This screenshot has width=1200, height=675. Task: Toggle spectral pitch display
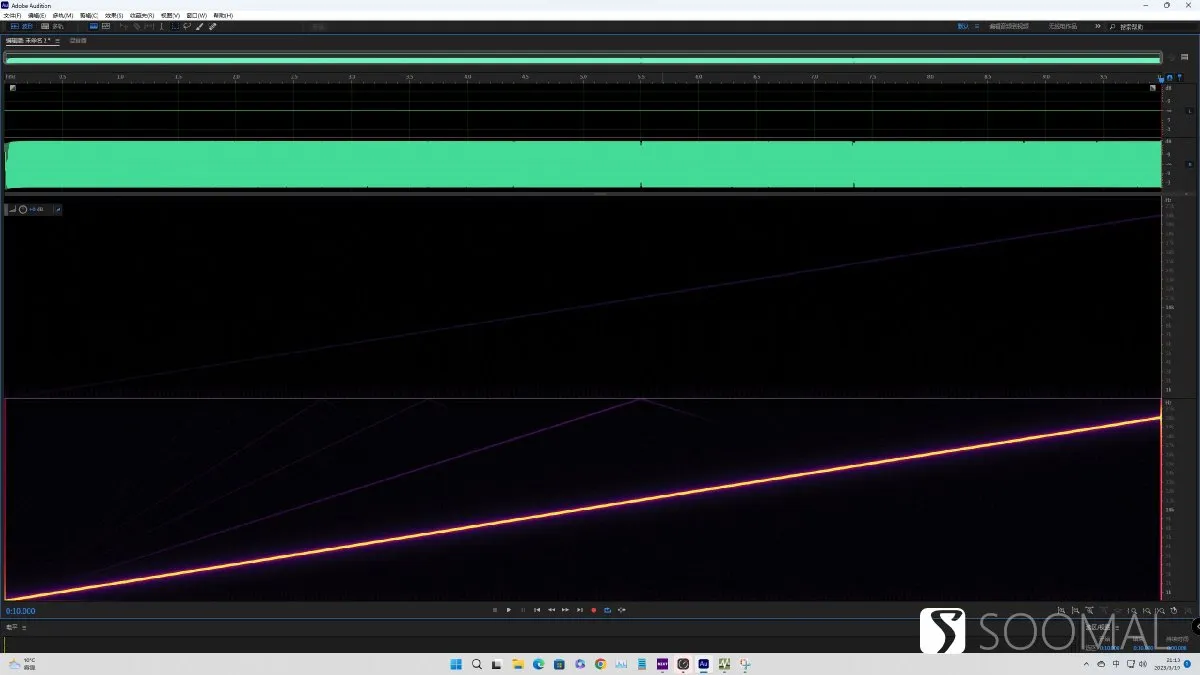[x=106, y=27]
